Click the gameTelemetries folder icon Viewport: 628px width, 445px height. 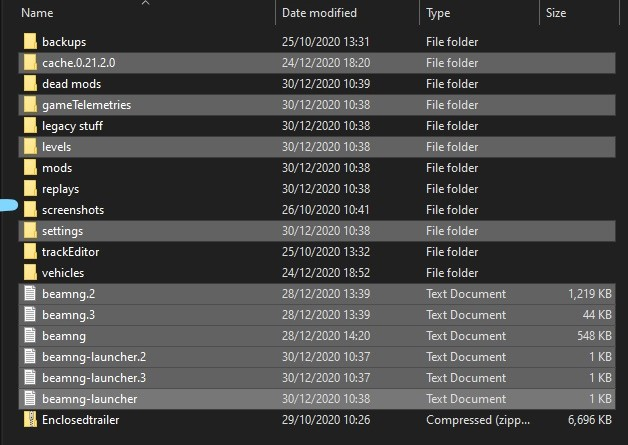coord(30,105)
